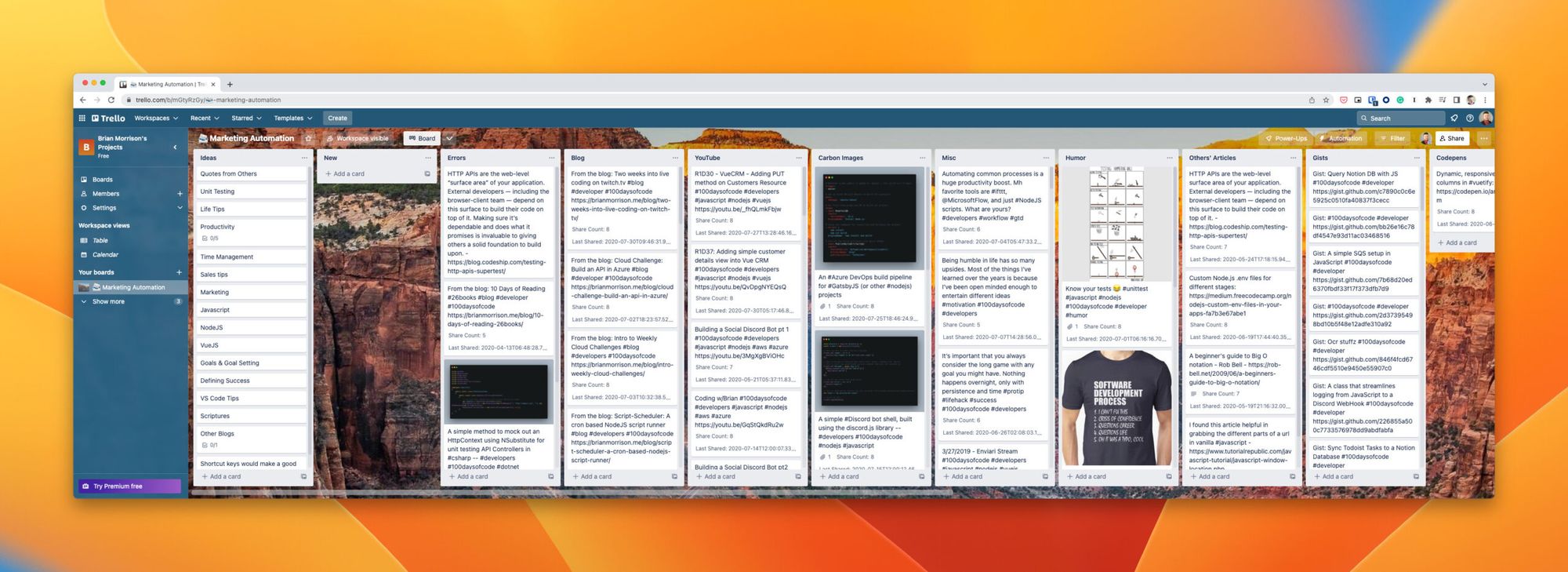
Task: Open the Chrome three-dot menu
Action: (x=1484, y=100)
